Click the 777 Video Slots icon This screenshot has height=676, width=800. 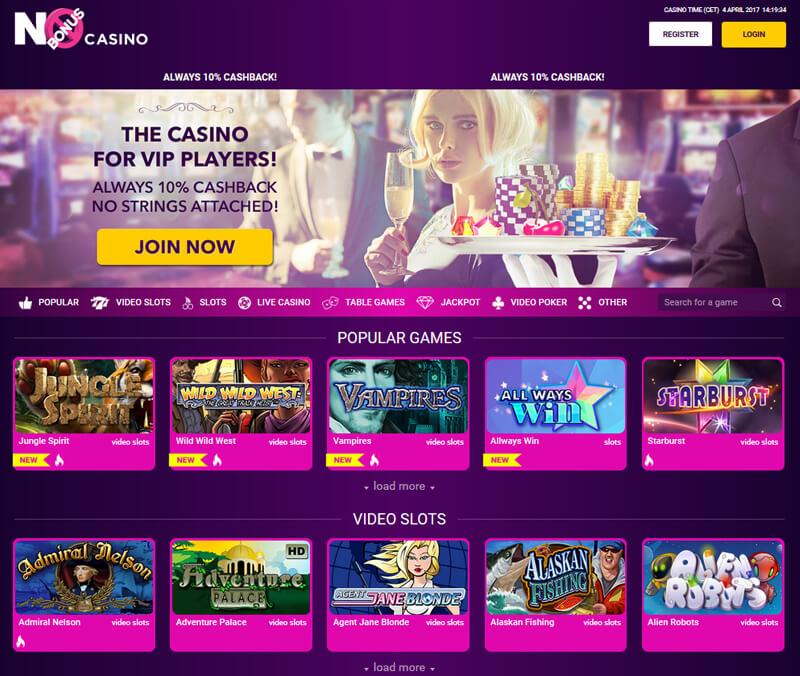tap(99, 303)
